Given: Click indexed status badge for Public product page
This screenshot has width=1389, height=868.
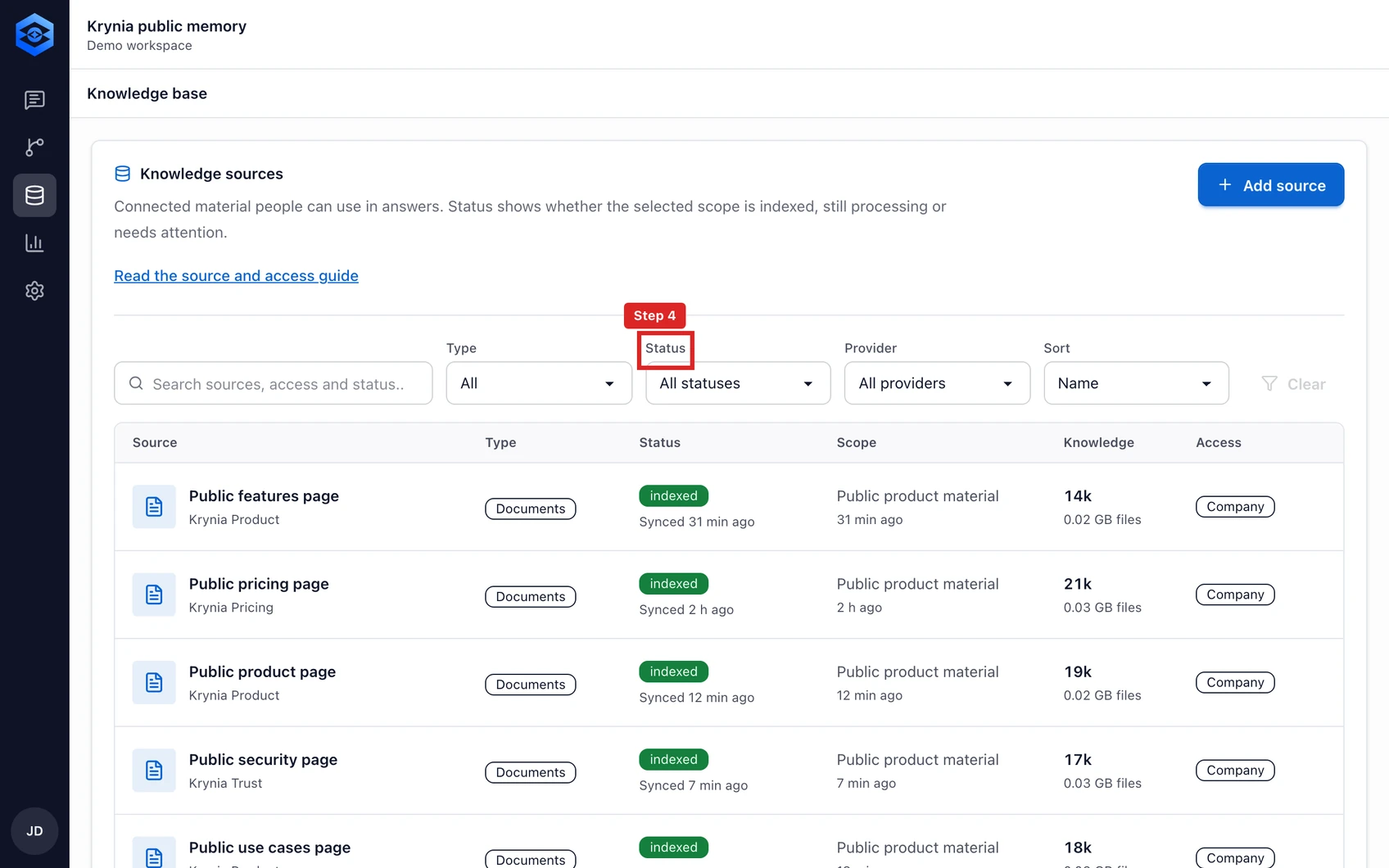Looking at the screenshot, I should pos(673,671).
